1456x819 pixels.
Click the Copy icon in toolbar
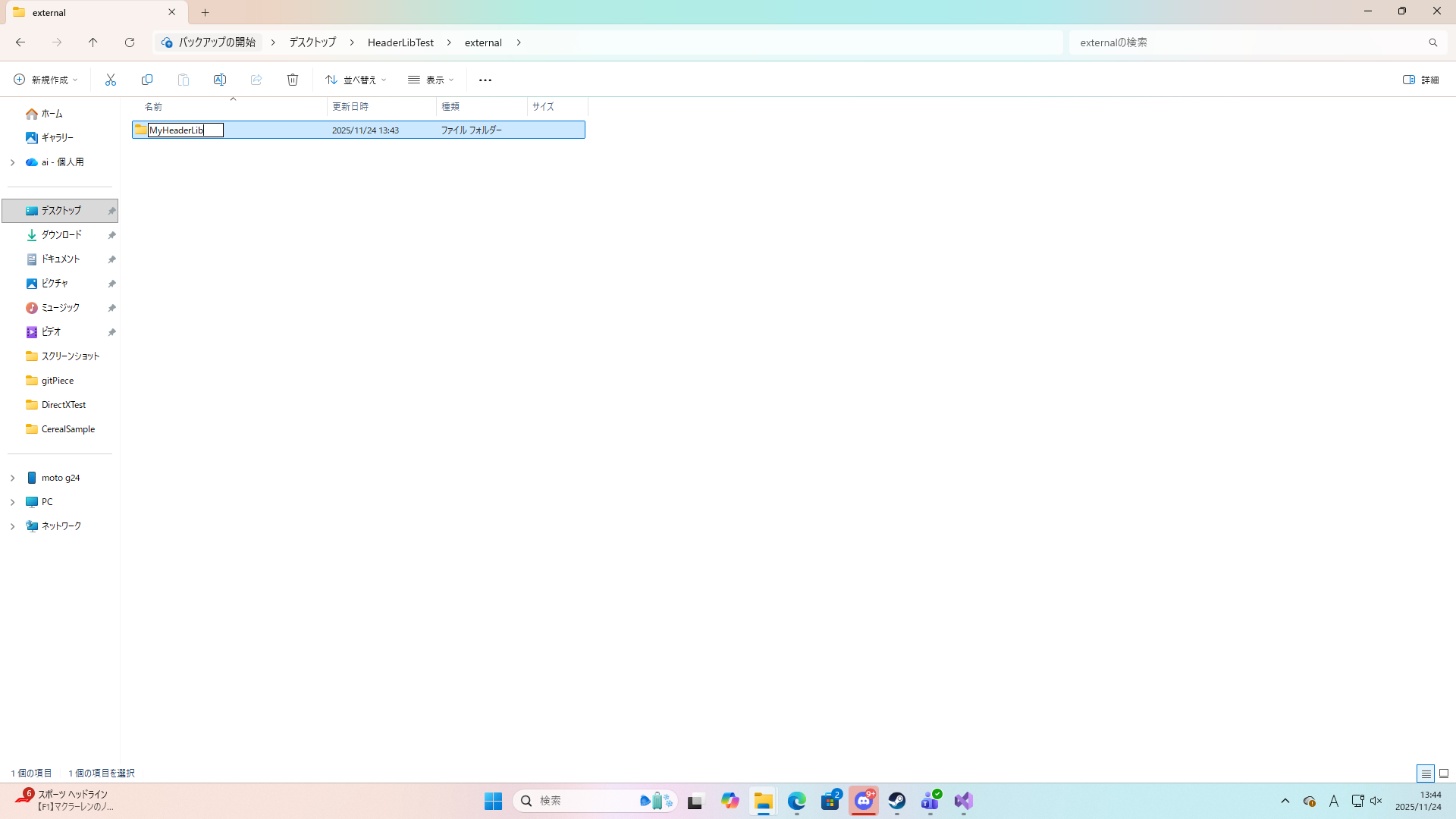click(x=147, y=80)
